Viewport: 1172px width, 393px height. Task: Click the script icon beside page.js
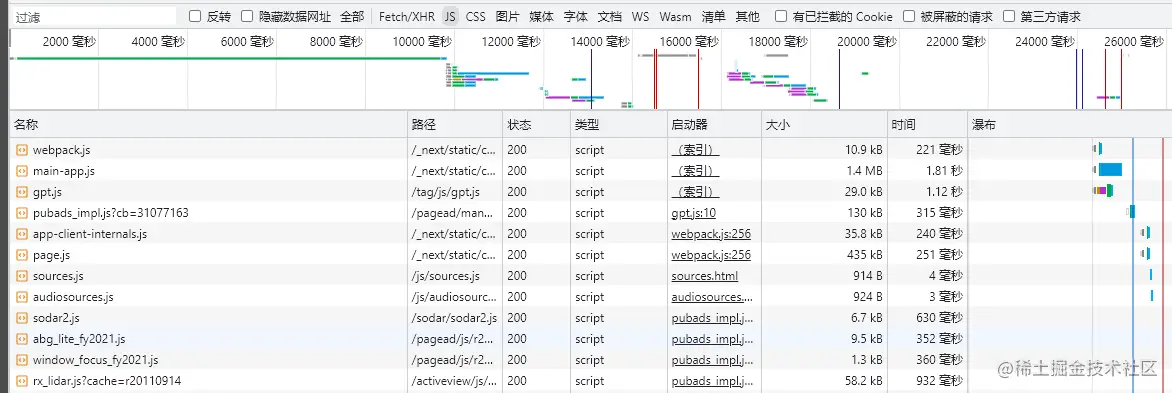[22, 255]
